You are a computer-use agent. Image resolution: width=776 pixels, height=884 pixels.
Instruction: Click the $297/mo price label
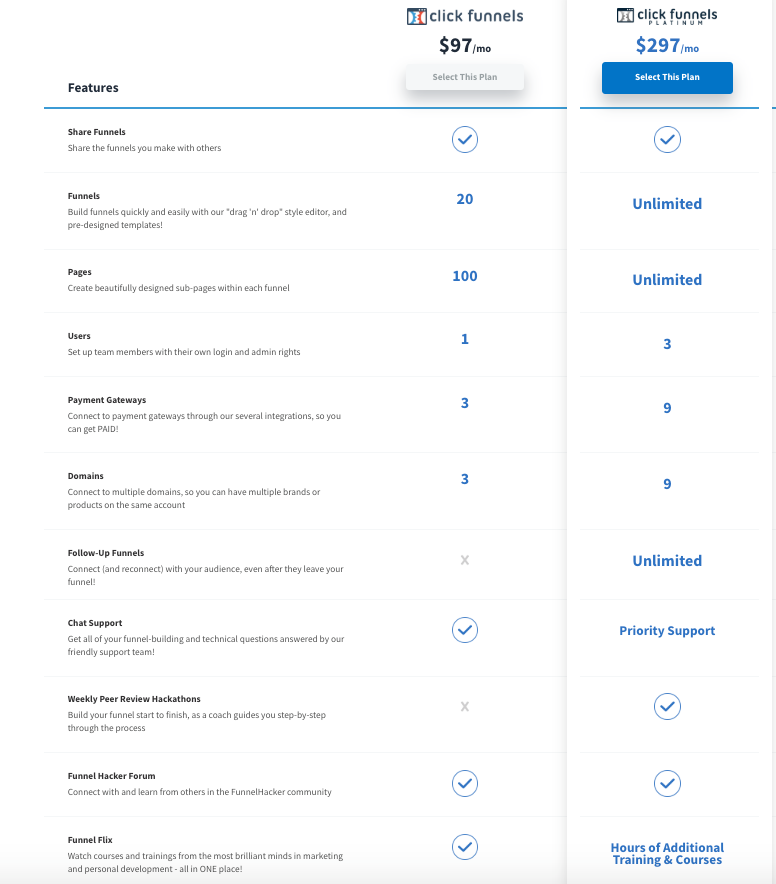[x=667, y=45]
